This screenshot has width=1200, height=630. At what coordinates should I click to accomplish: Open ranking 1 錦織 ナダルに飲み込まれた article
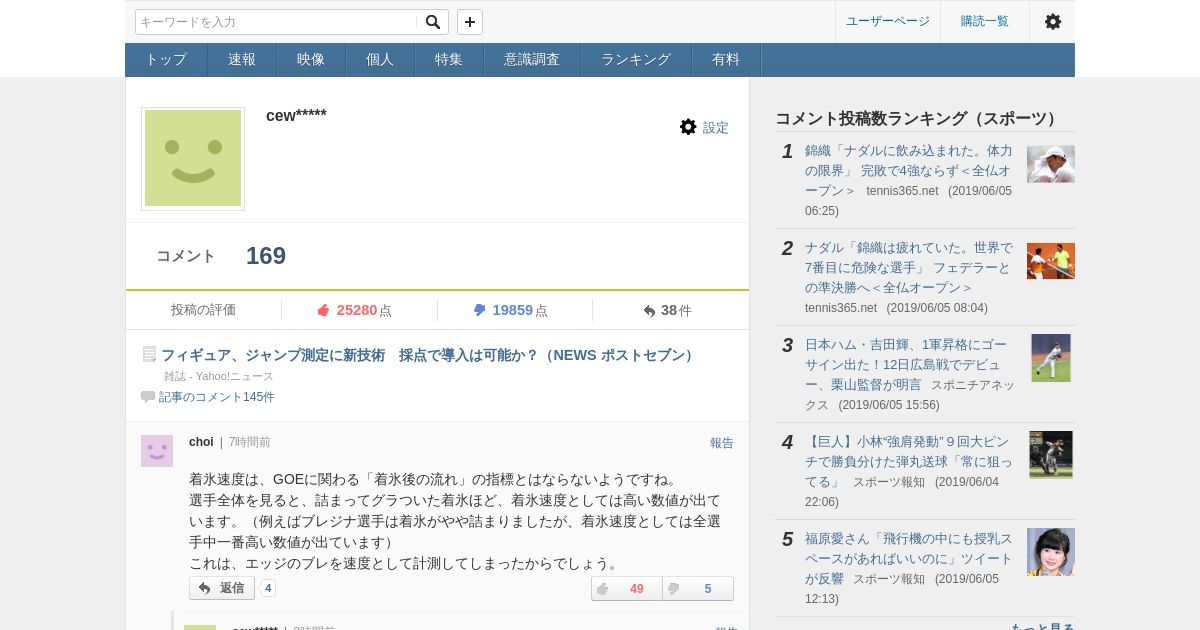(x=908, y=171)
